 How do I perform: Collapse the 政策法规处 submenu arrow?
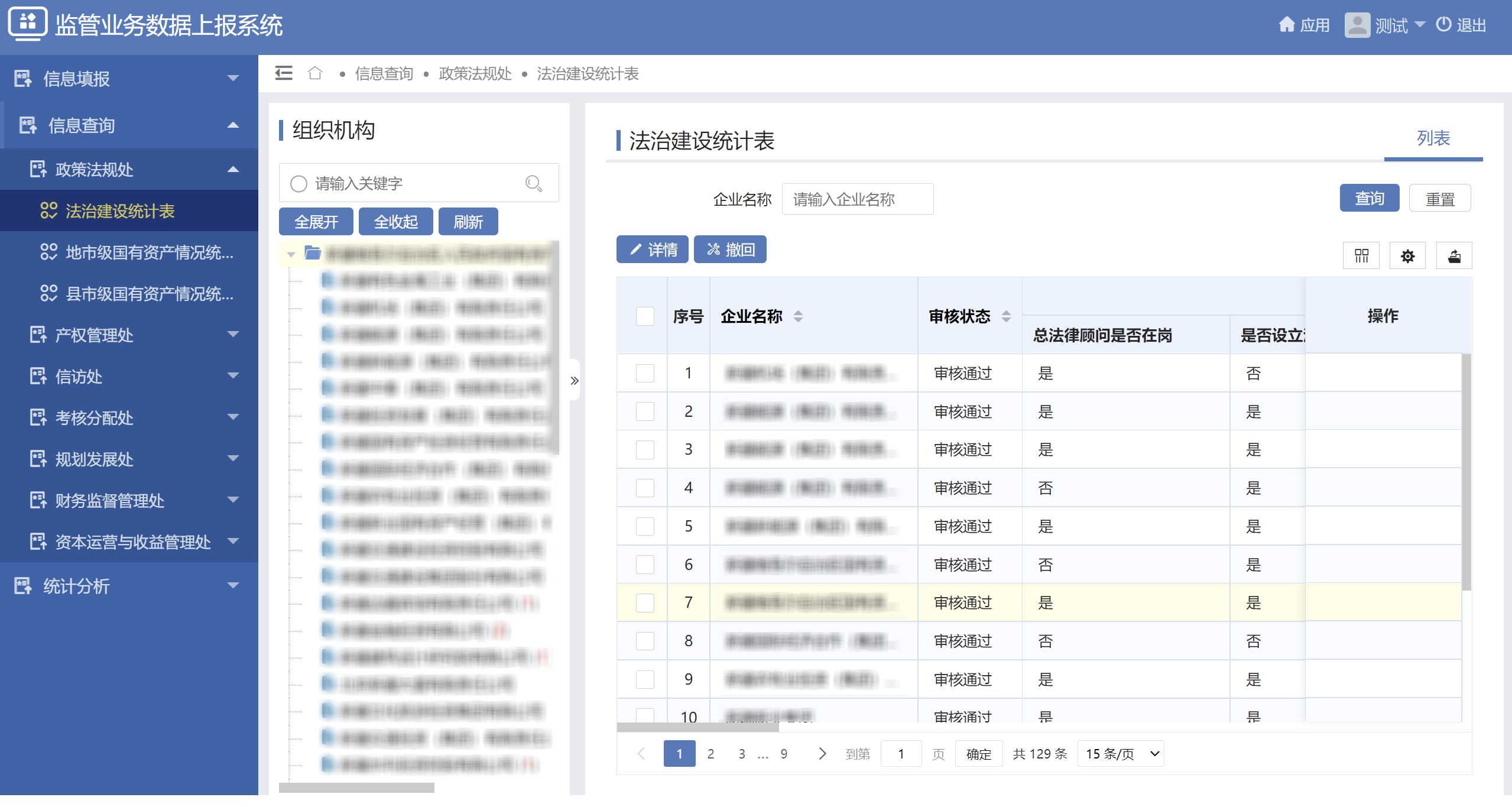pyautogui.click(x=233, y=169)
